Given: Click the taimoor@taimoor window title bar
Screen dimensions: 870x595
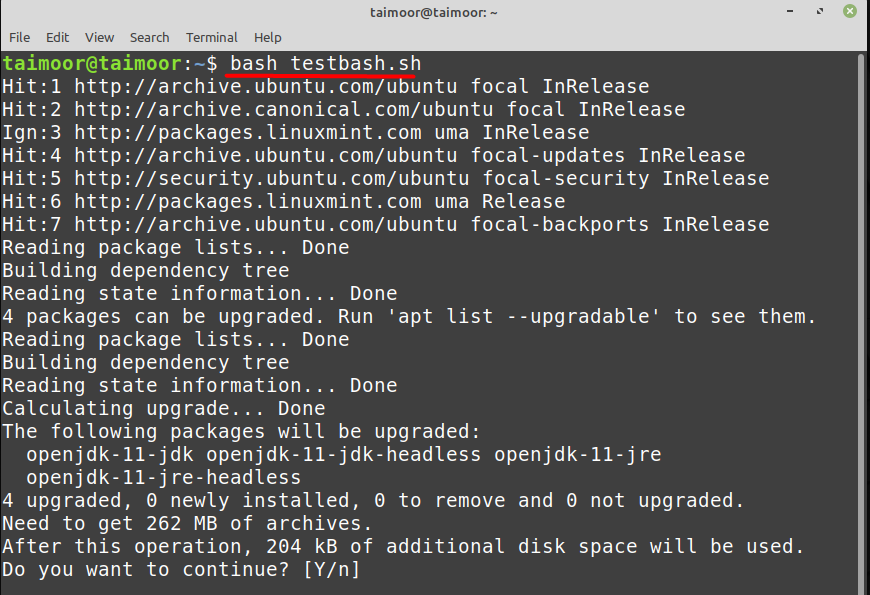Looking at the screenshot, I should (x=434, y=12).
